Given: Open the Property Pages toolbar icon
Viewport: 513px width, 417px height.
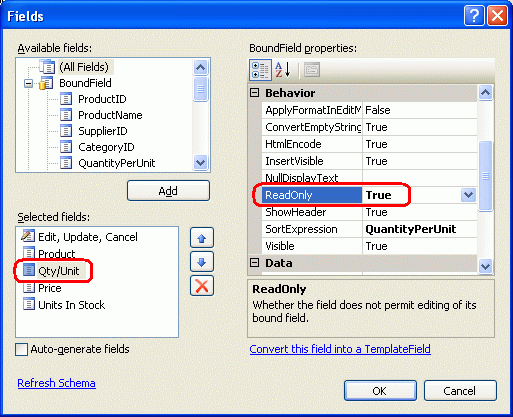Looking at the screenshot, I should coord(312,70).
